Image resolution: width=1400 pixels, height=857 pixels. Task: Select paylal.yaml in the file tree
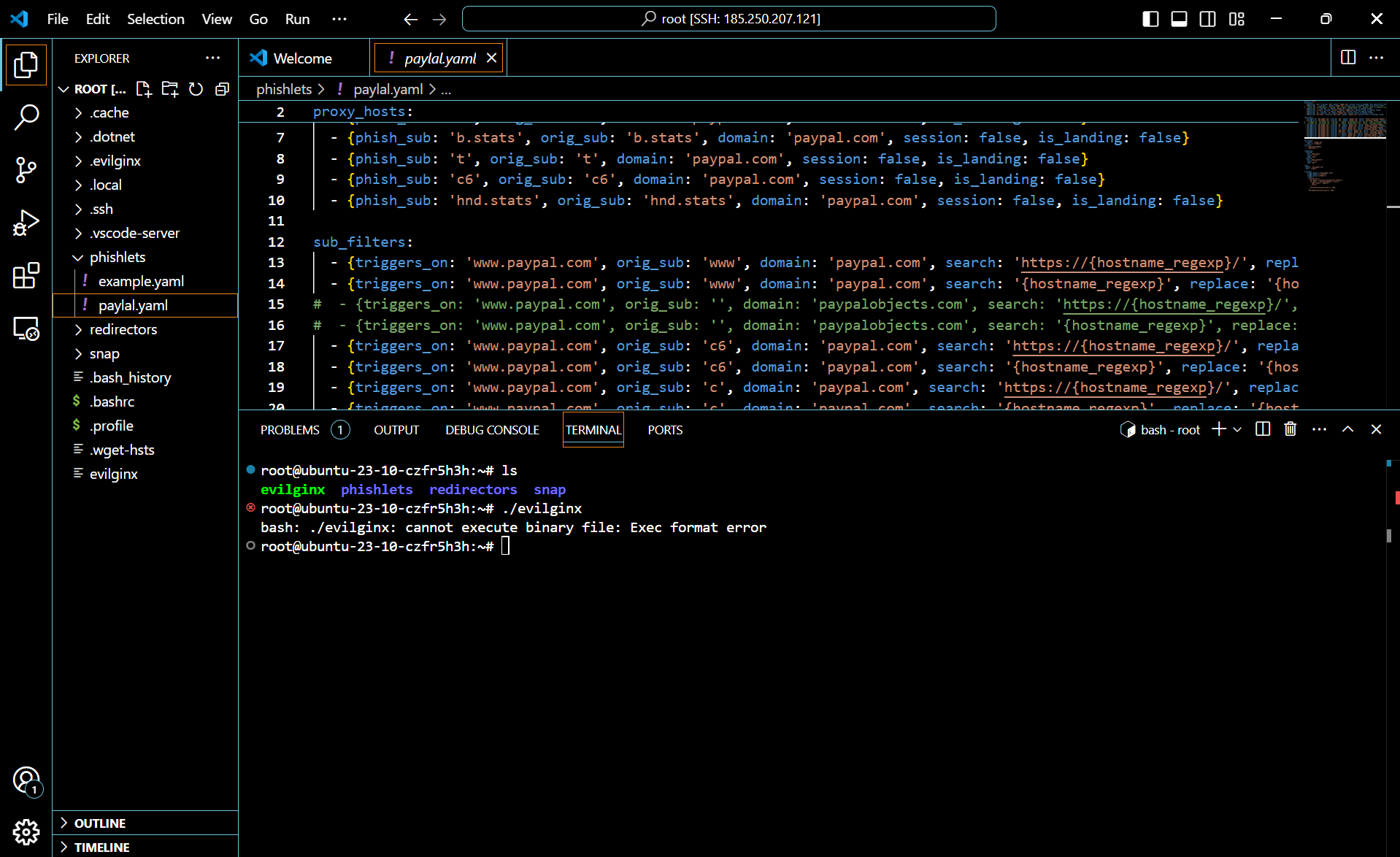pos(145,305)
